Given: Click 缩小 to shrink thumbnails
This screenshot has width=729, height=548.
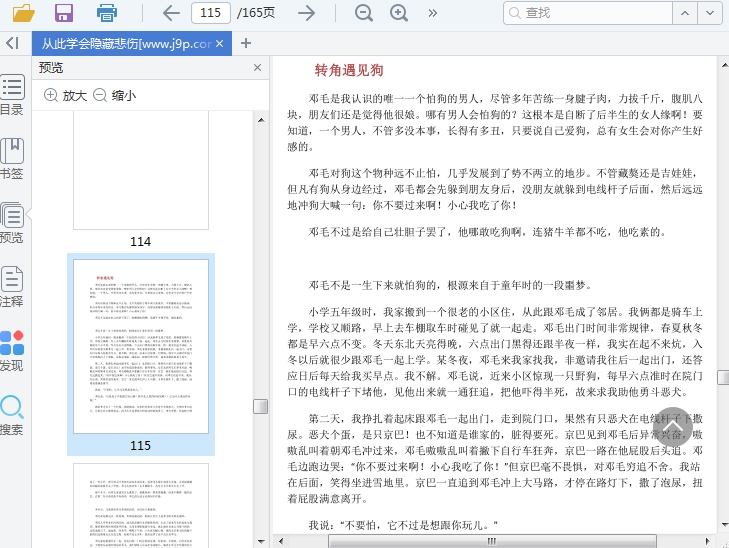Looking at the screenshot, I should tap(114, 95).
